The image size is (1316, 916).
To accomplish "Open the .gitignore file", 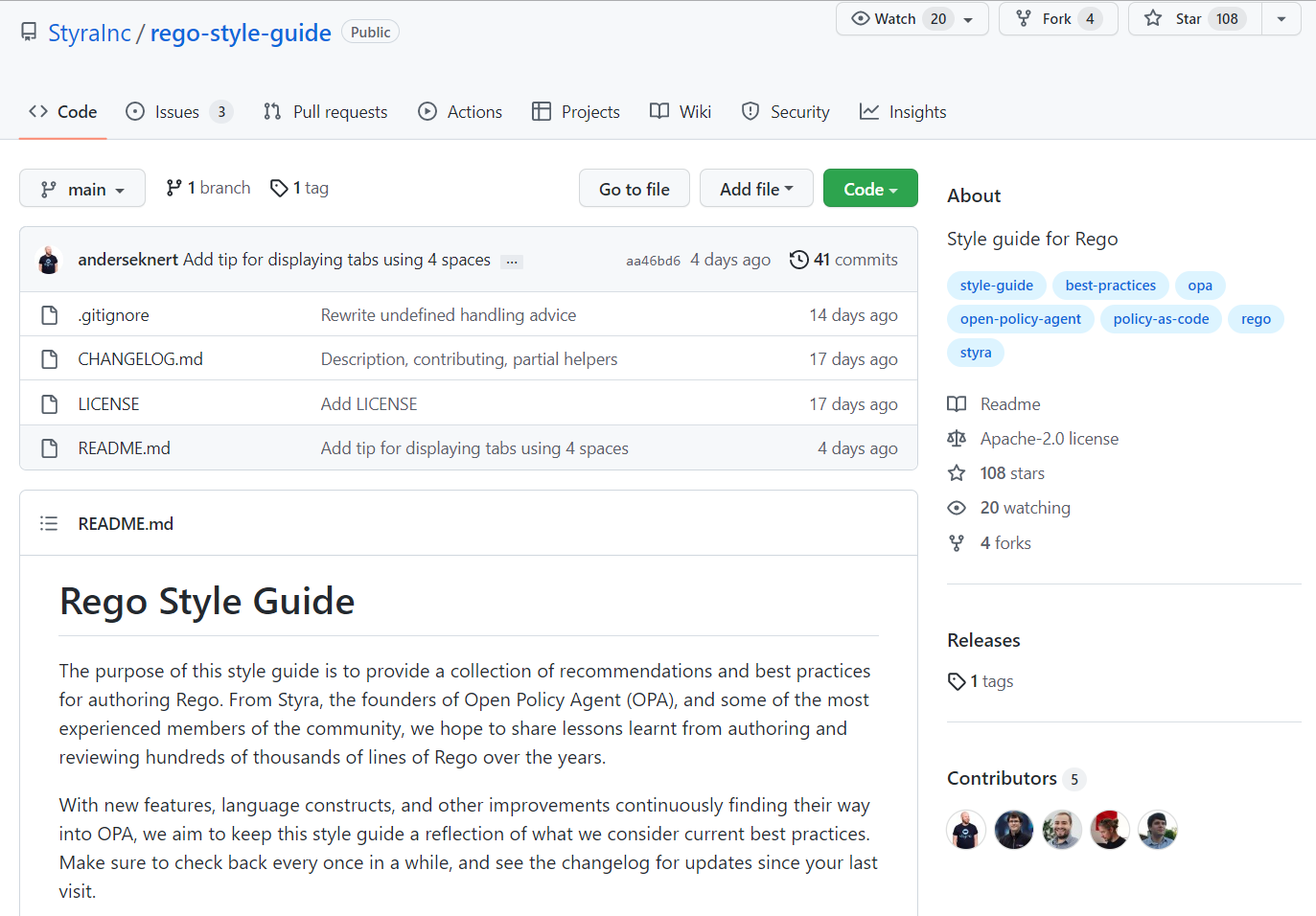I will 113,315.
